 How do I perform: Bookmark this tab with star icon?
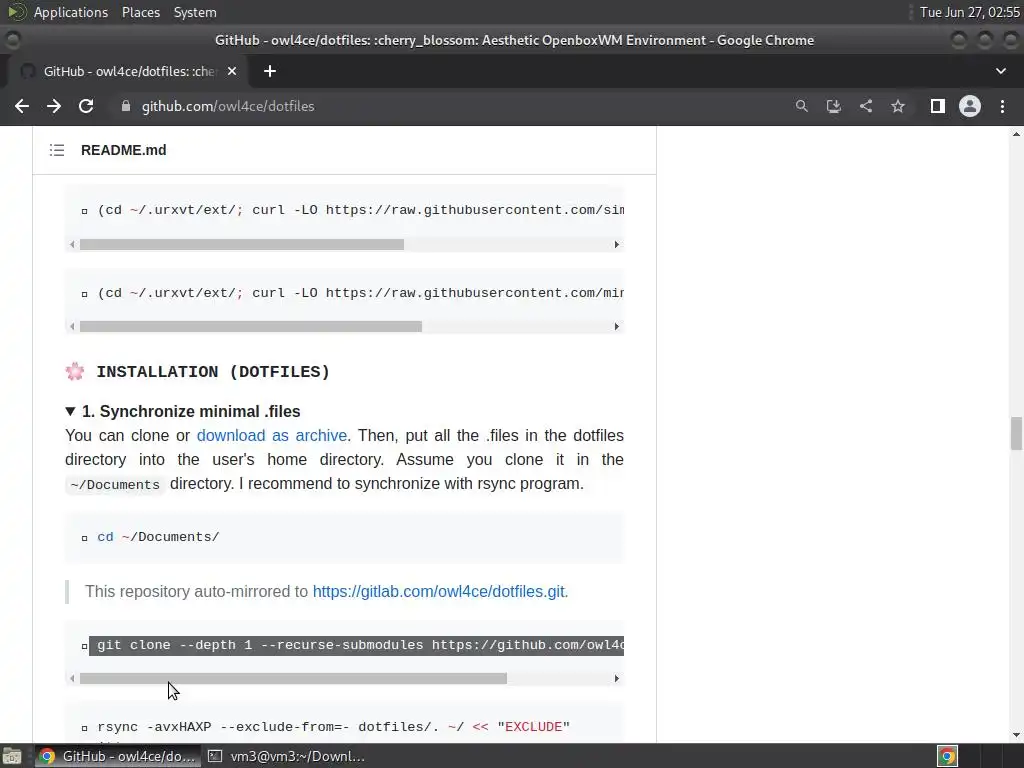pyautogui.click(x=898, y=106)
